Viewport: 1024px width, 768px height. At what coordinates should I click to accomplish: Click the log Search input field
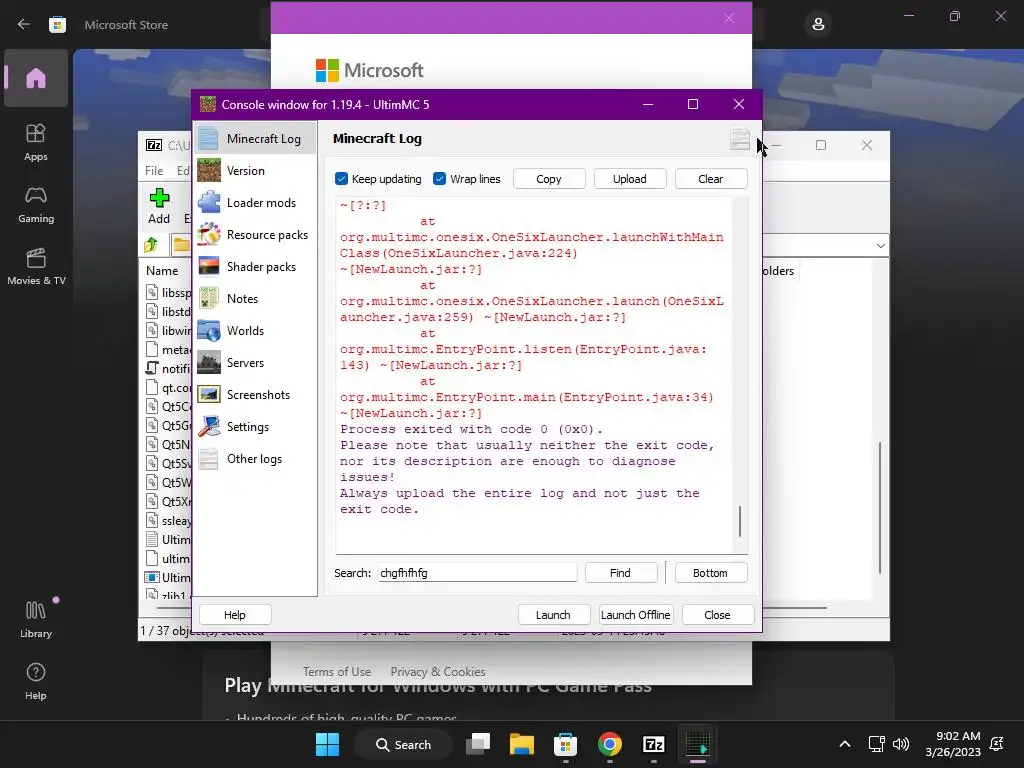click(x=477, y=573)
